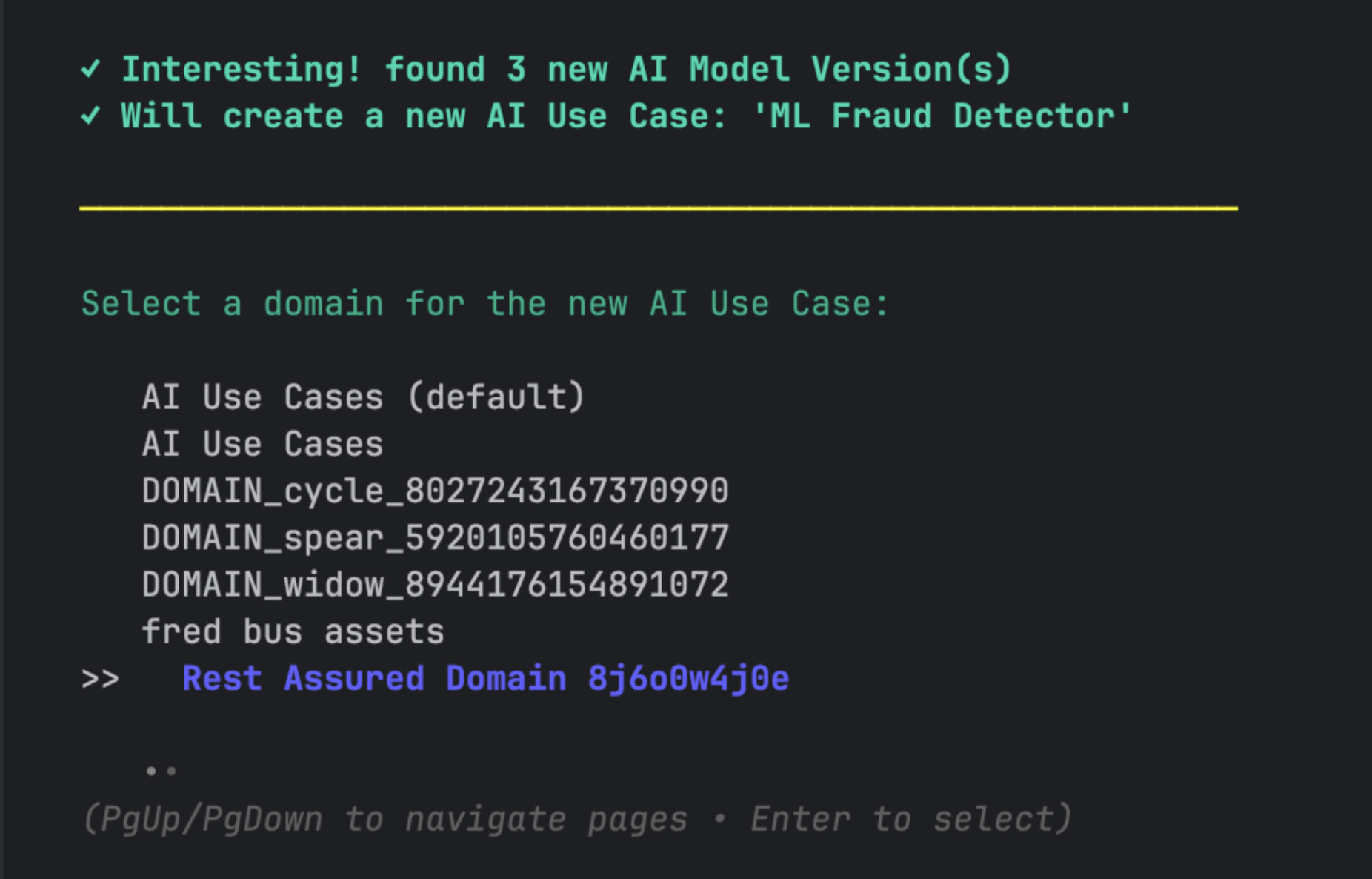Click highlighted "Rest Assured Domain 8j6o0w4j0e" option

pos(485,679)
